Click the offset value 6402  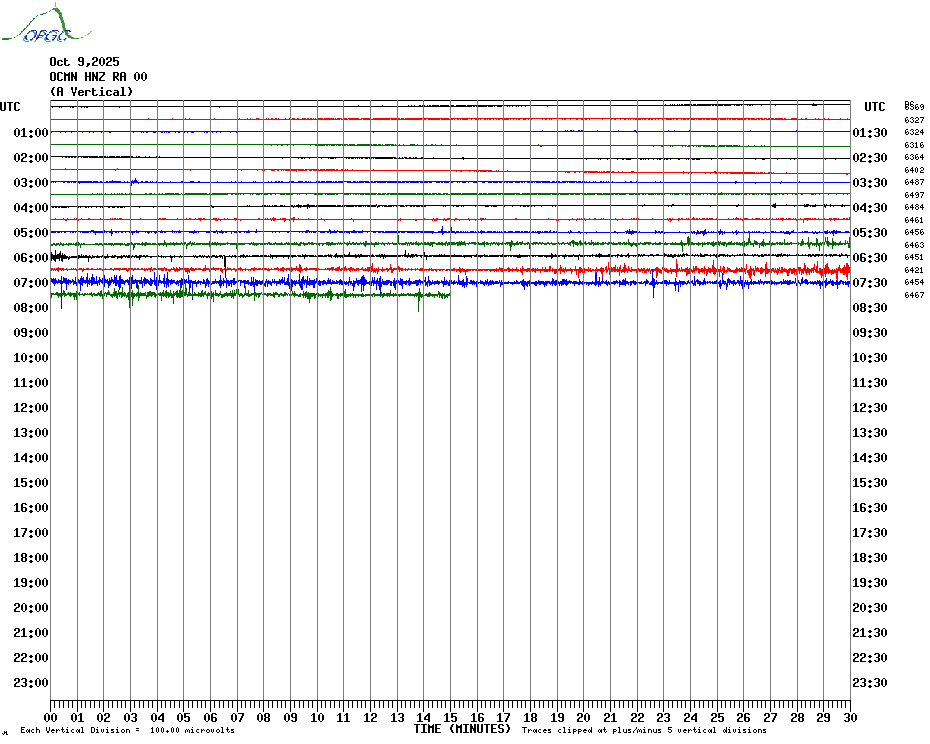click(x=914, y=170)
